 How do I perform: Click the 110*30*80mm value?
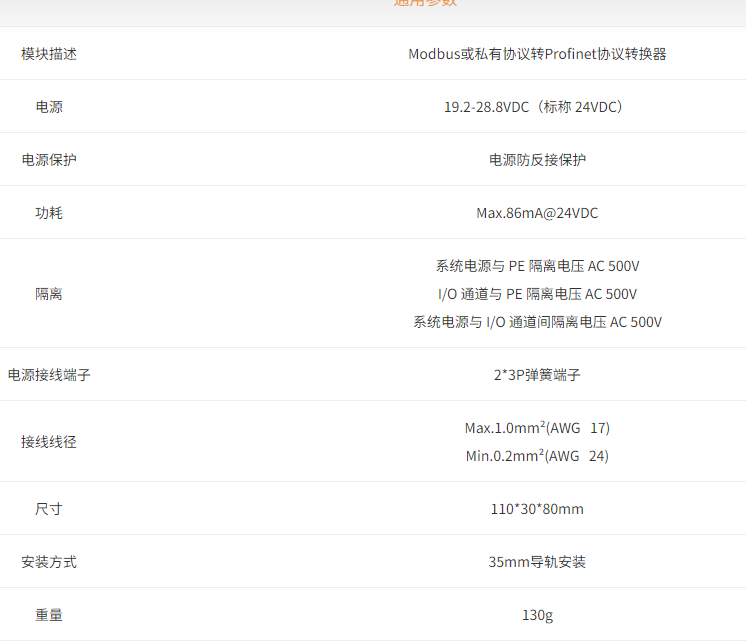coord(537,509)
